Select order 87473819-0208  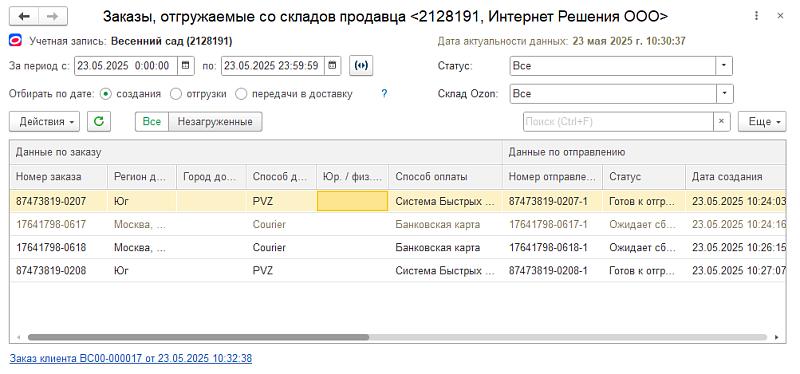pos(51,271)
